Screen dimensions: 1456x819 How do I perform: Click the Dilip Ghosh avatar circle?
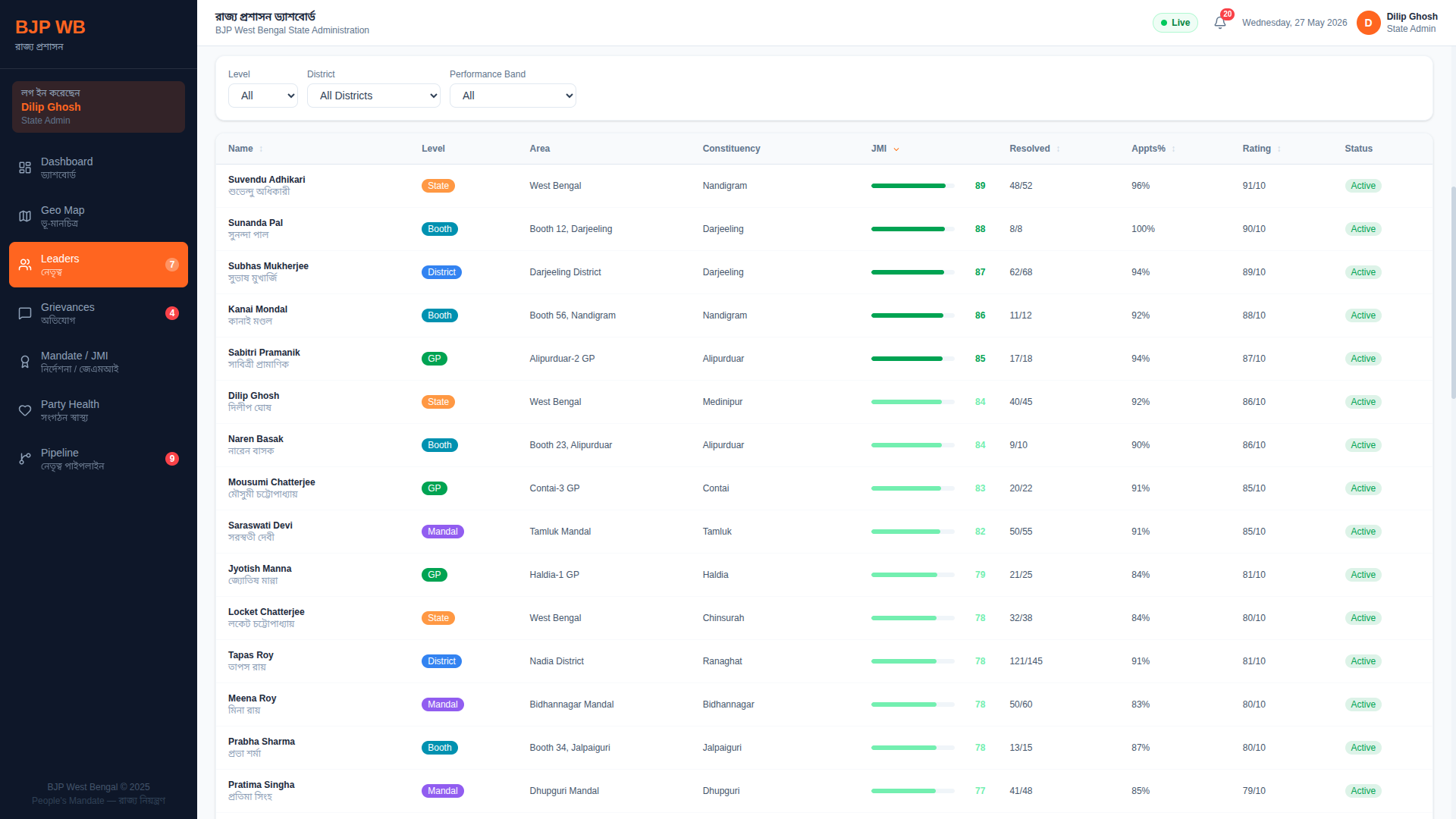click(x=1368, y=23)
